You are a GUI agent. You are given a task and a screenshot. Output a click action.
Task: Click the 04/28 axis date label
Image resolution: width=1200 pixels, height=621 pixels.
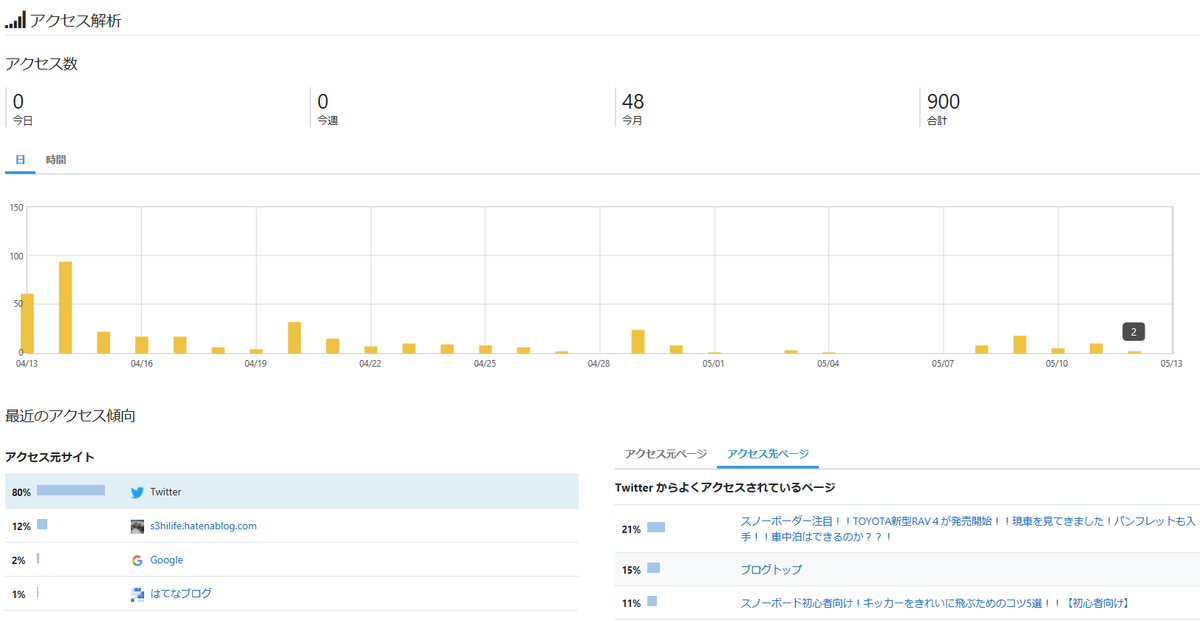tap(599, 364)
